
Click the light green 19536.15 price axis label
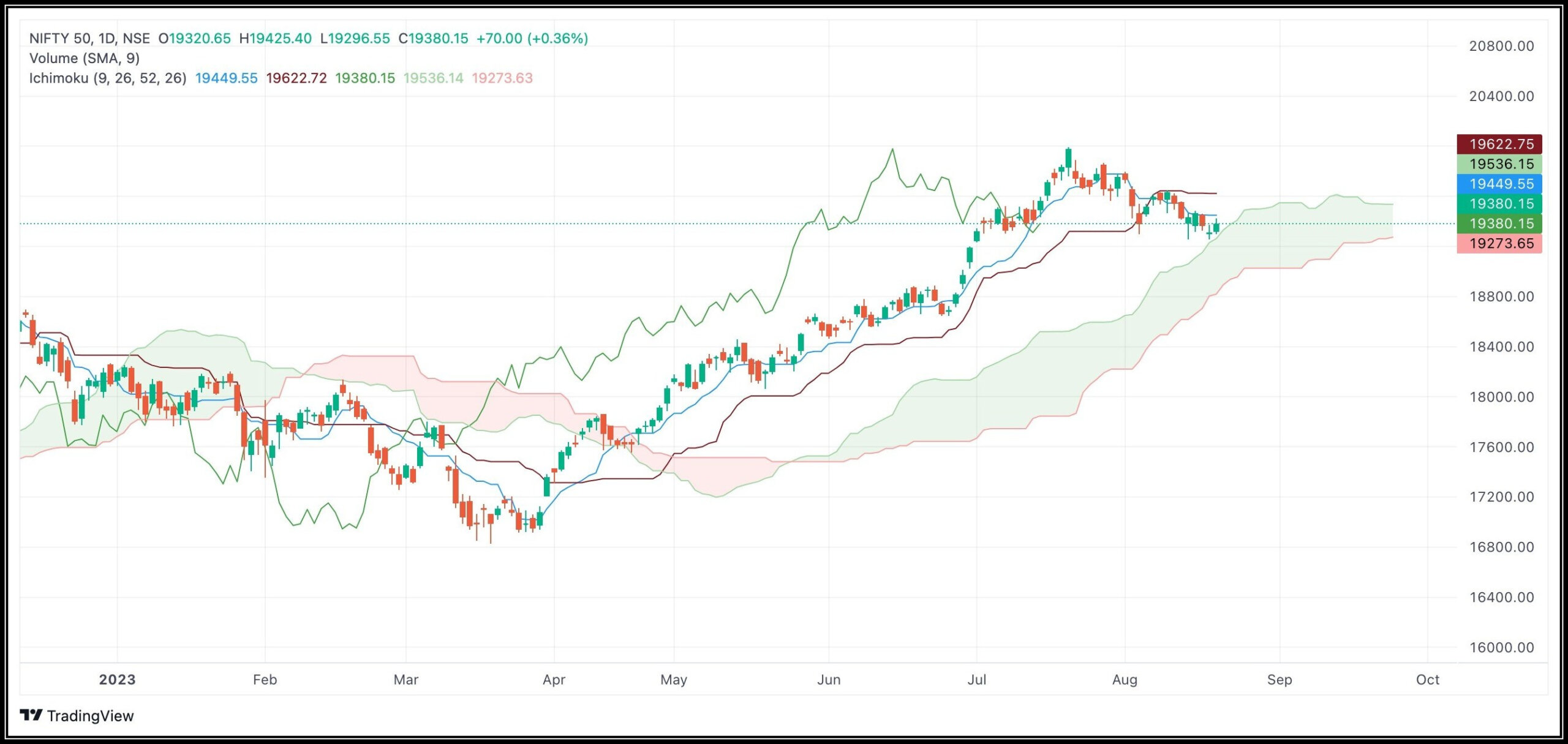[1499, 164]
